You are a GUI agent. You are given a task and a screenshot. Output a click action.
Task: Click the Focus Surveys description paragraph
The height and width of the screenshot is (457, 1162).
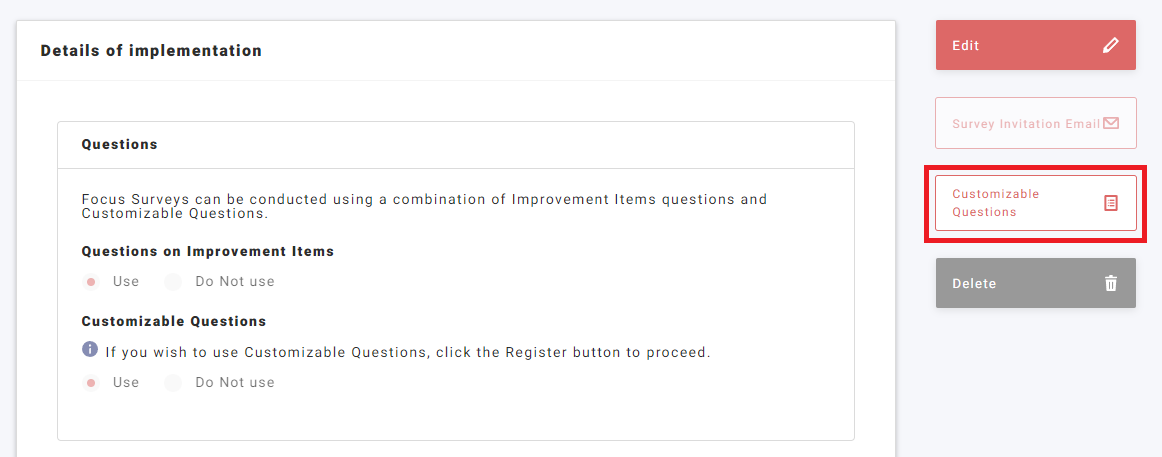click(x=424, y=206)
